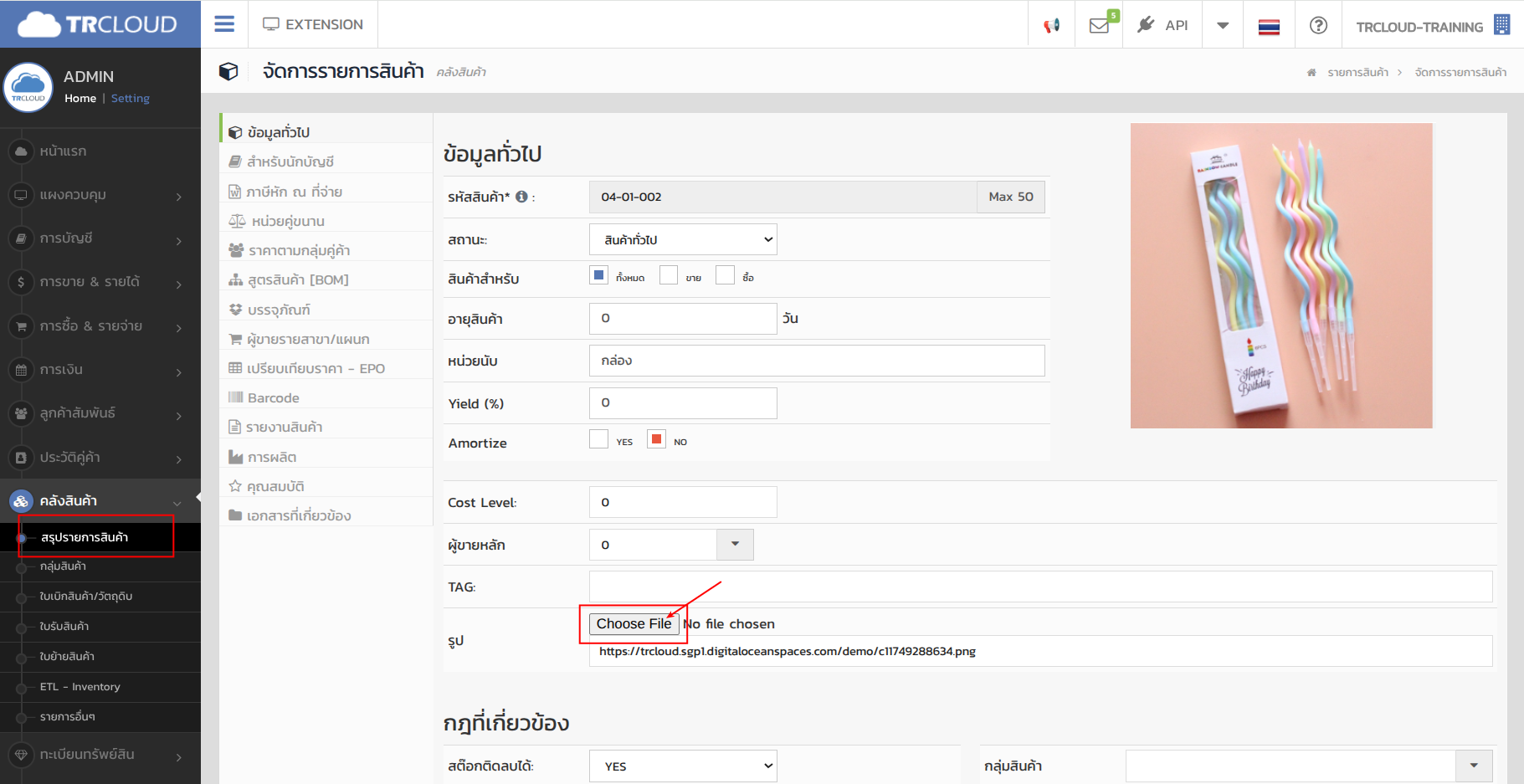Click the info icon beside รหัสสินค้า

tap(521, 197)
